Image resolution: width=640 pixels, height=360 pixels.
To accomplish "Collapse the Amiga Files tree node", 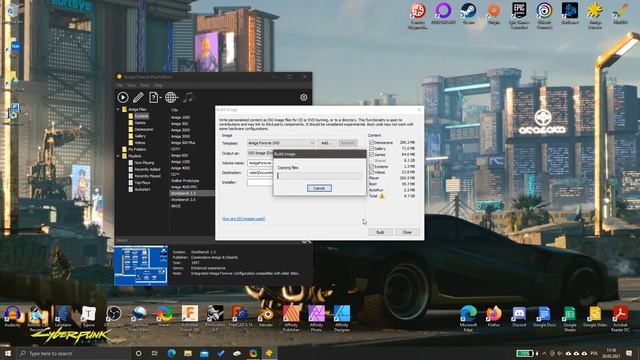I will tap(118, 109).
